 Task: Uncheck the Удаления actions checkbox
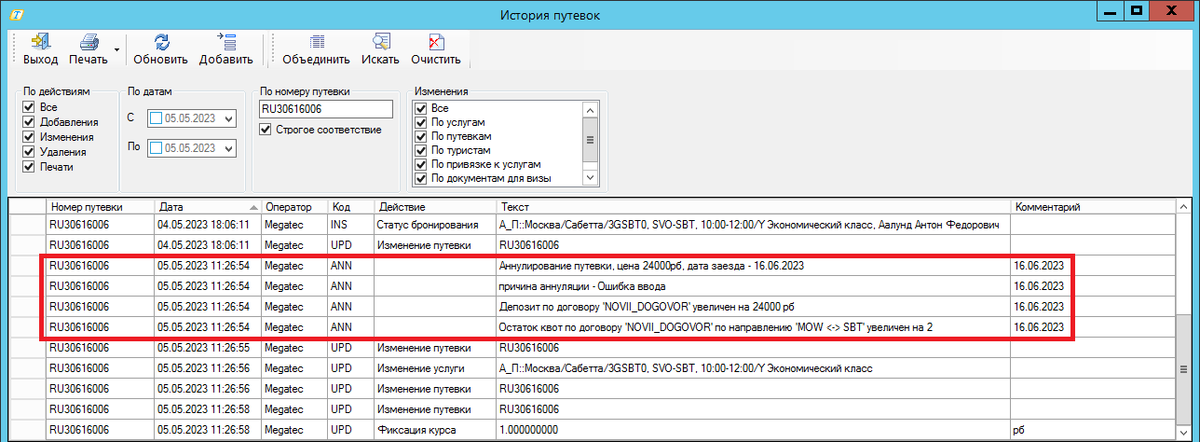28,152
